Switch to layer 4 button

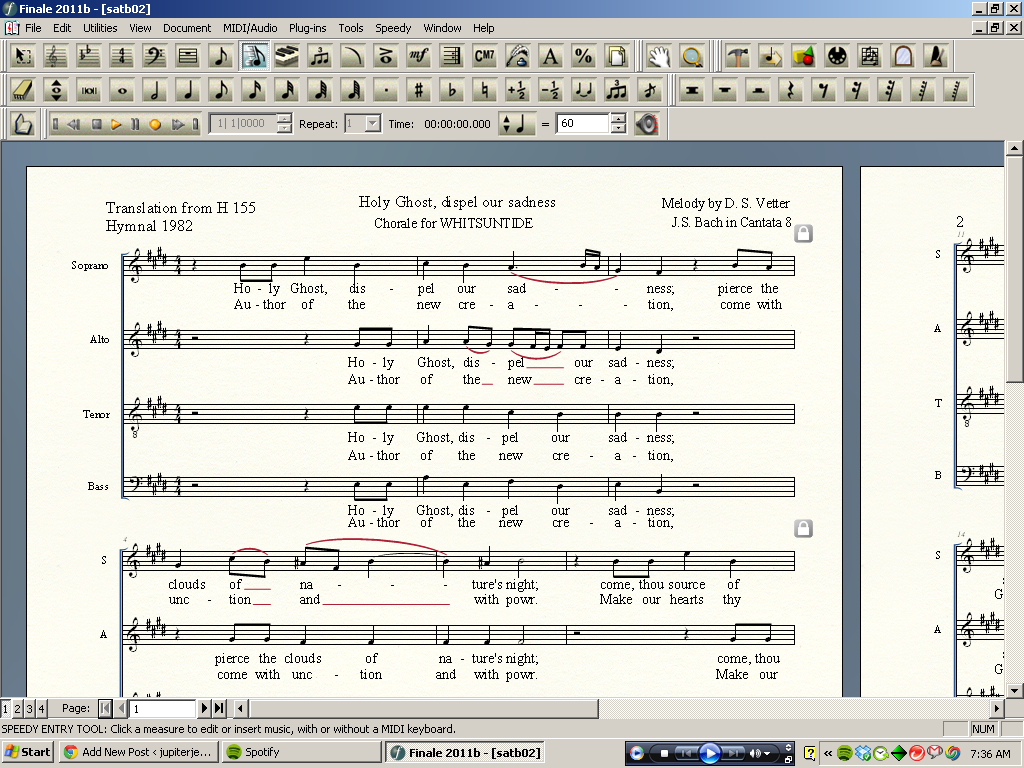[41, 708]
